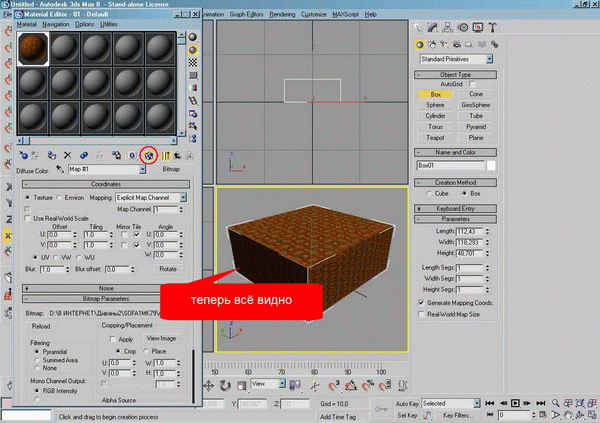The width and height of the screenshot is (600, 423).
Task: Click the Get Material icon
Action: 24,155
